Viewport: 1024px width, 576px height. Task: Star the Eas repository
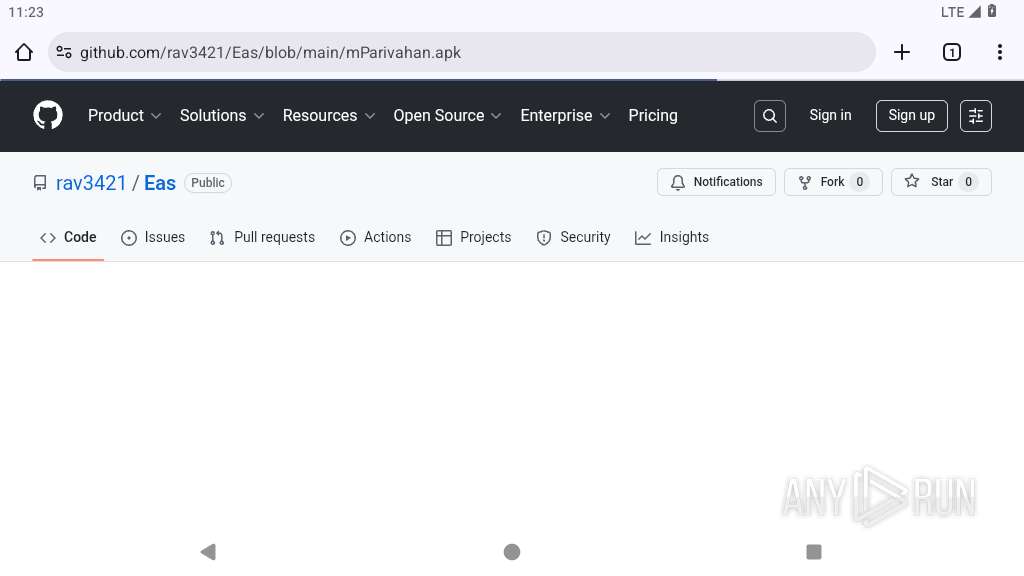tap(941, 182)
